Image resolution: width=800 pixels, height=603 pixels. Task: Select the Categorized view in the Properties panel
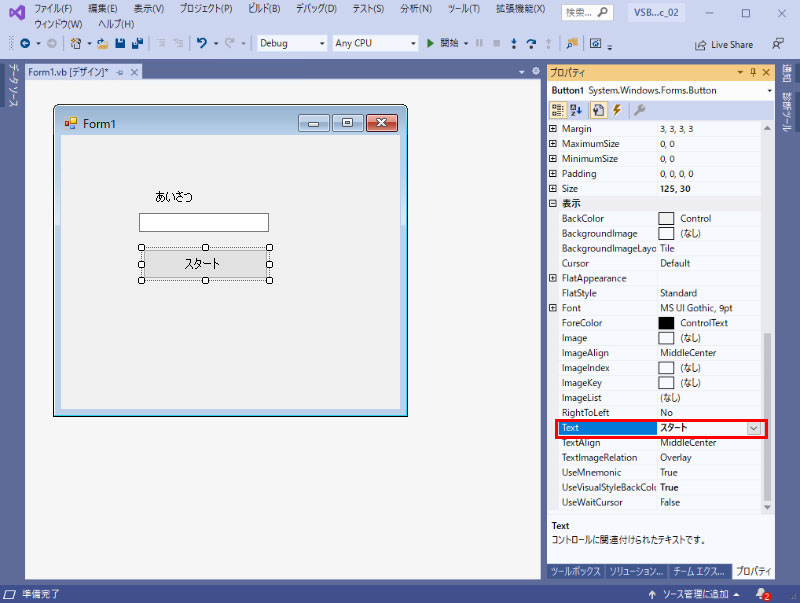[x=560, y=110]
